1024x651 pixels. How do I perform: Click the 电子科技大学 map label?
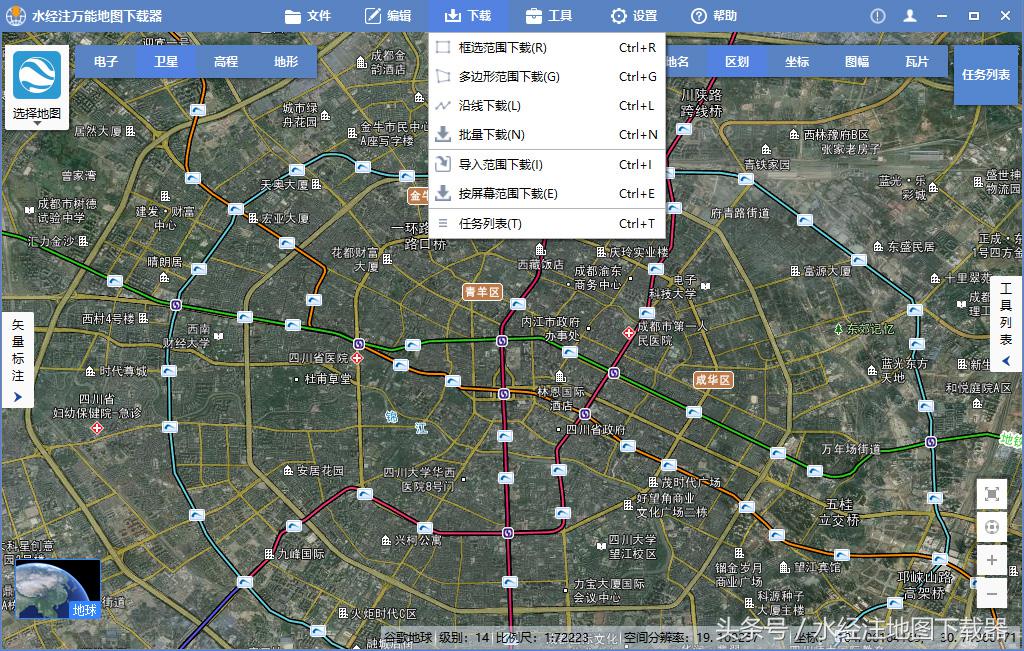673,287
